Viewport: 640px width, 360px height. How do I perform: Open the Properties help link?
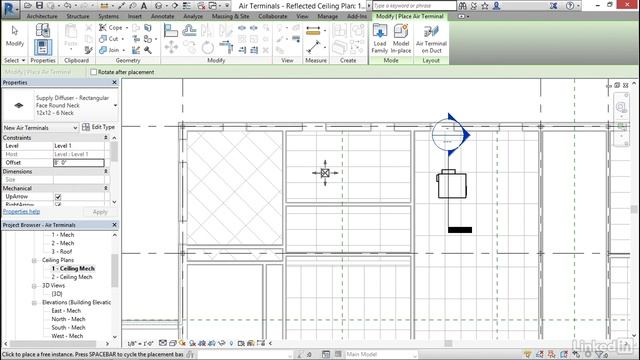(x=21, y=211)
